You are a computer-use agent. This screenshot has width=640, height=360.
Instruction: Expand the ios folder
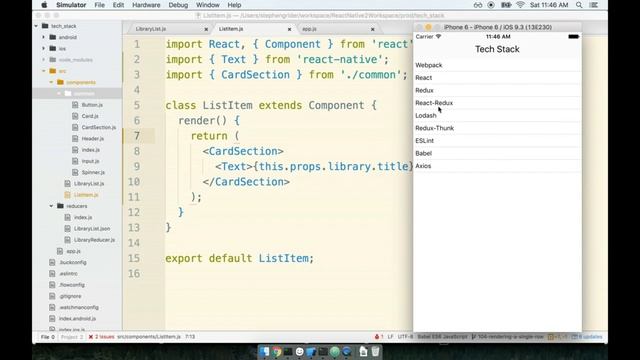pos(44,49)
